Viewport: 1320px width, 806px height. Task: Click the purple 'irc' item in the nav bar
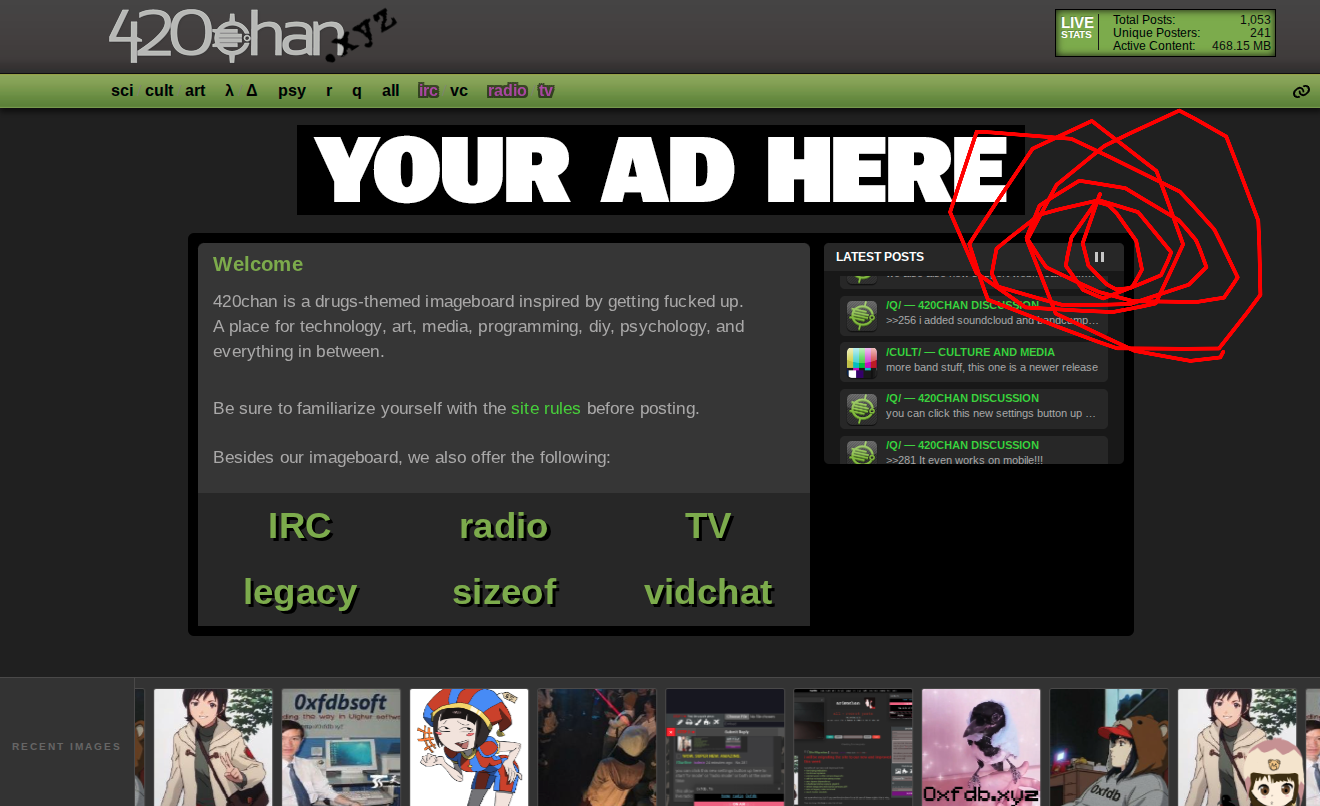click(428, 91)
